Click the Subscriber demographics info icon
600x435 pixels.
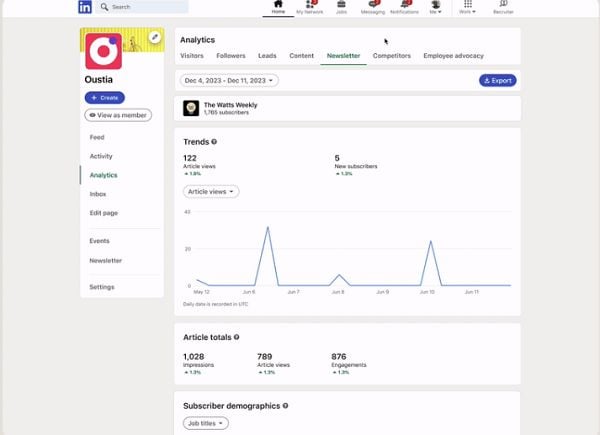point(285,406)
